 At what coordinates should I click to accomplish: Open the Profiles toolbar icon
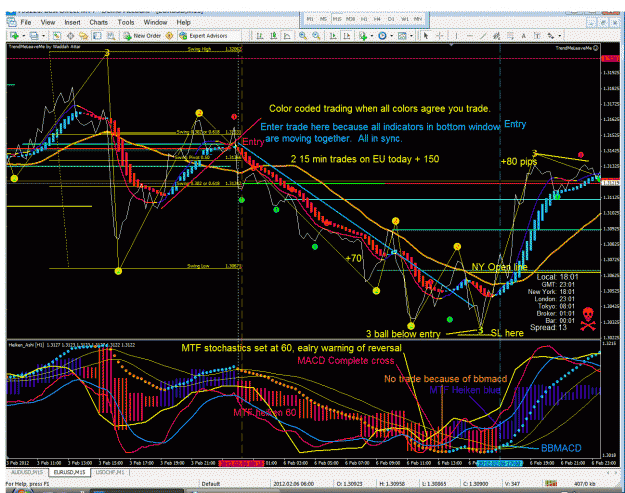(34, 36)
